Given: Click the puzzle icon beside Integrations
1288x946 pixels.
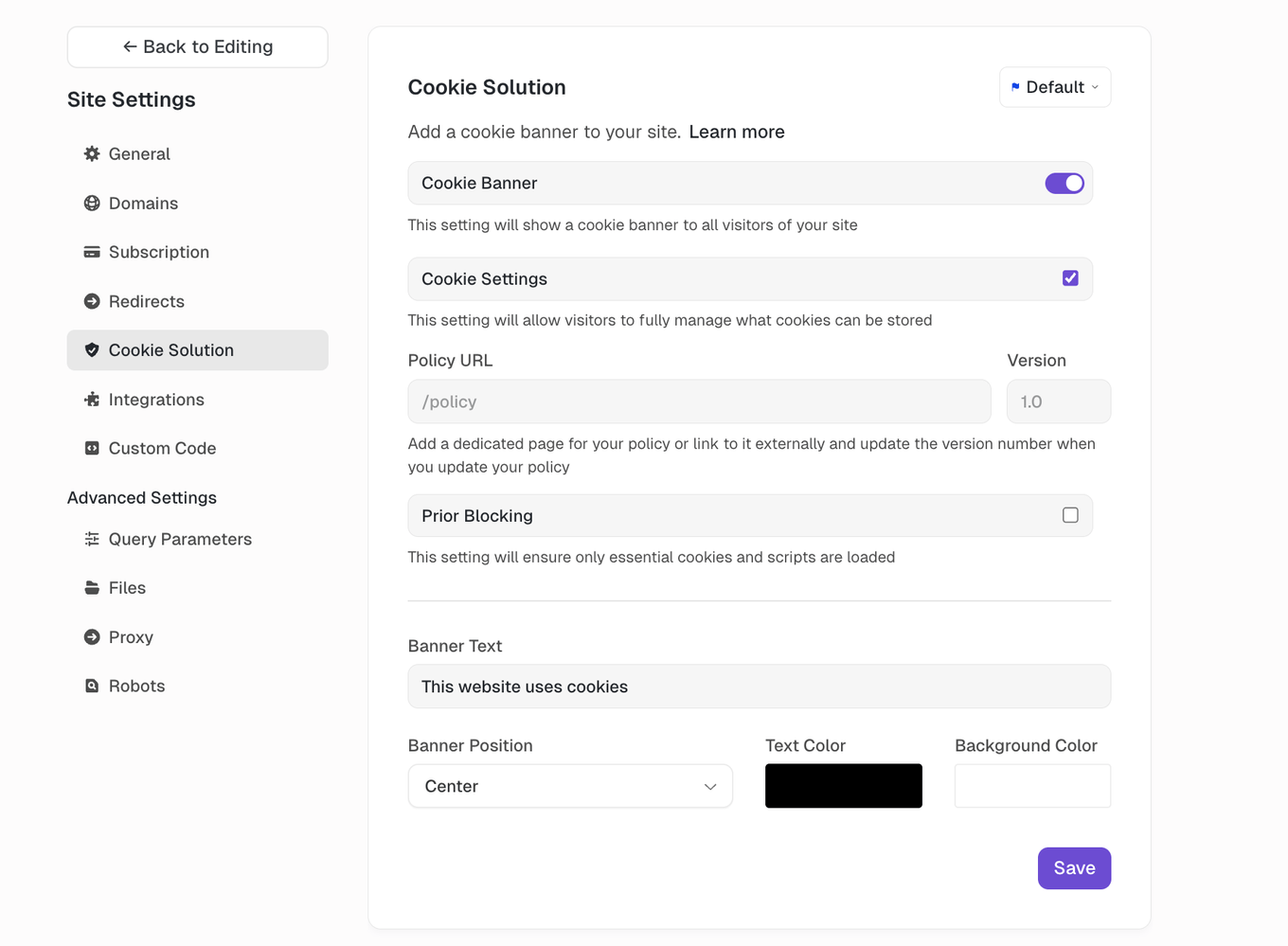Looking at the screenshot, I should (92, 400).
